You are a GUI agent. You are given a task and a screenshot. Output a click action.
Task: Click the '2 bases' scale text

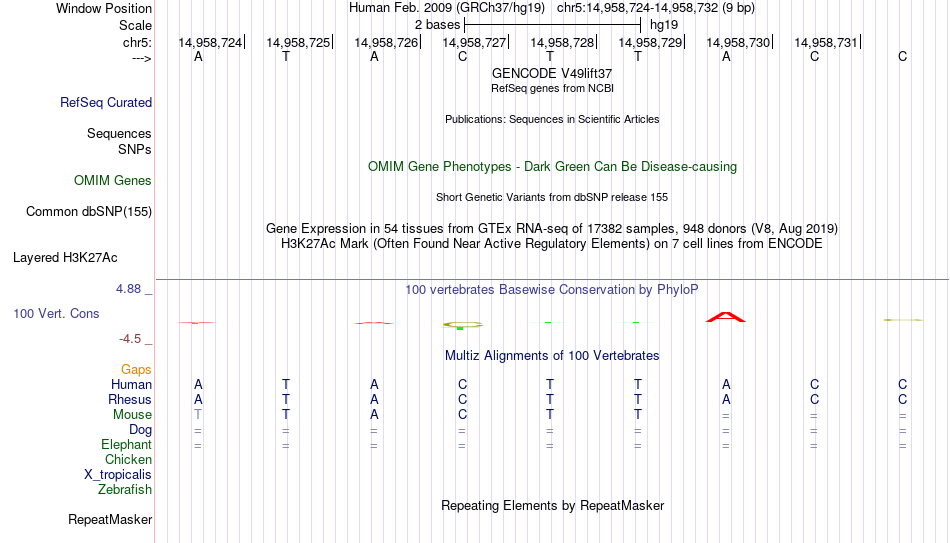[x=437, y=25]
